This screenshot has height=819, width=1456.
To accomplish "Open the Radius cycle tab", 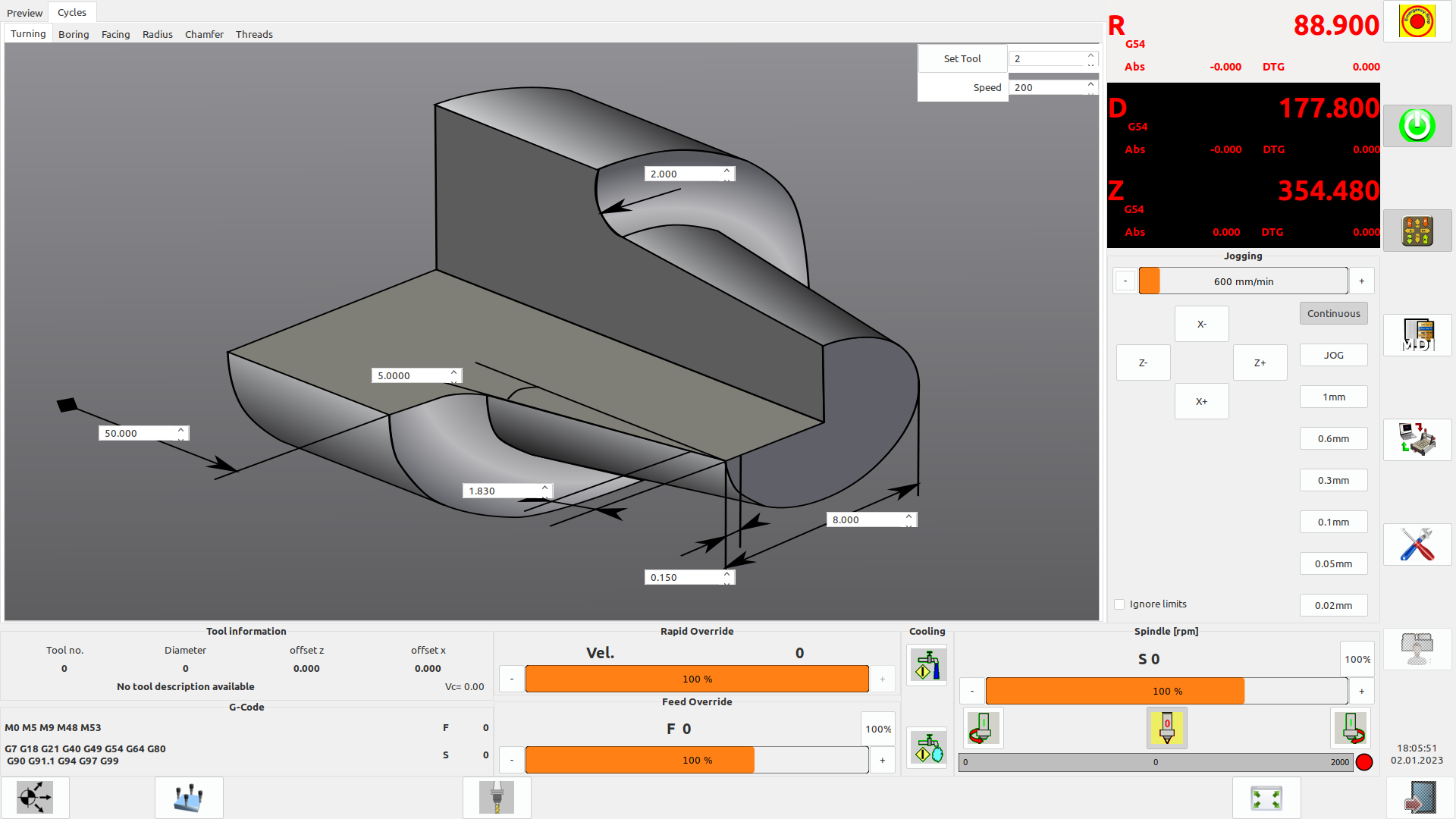I will pos(158,34).
